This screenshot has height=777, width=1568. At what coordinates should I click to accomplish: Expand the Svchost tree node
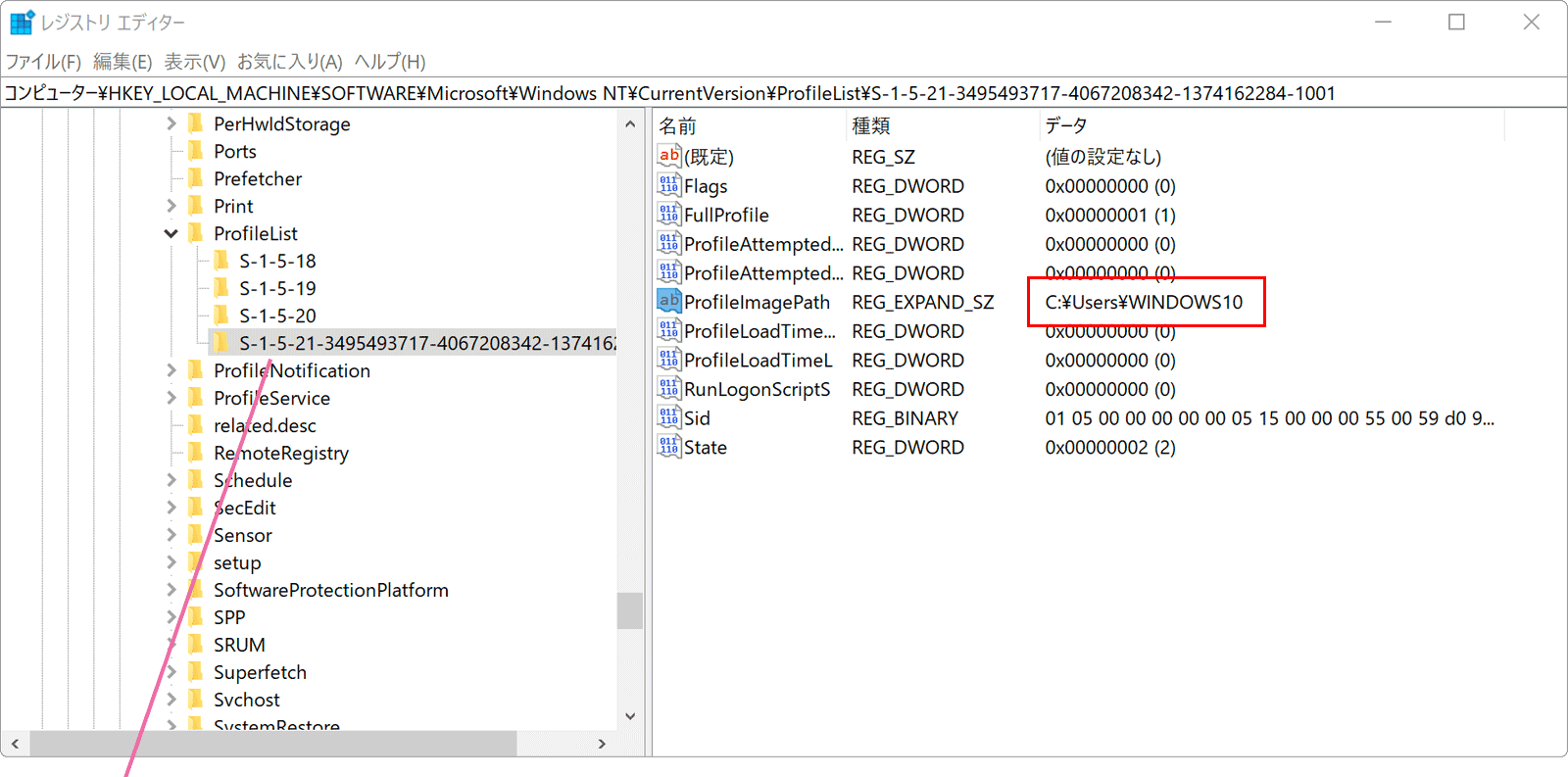(171, 700)
